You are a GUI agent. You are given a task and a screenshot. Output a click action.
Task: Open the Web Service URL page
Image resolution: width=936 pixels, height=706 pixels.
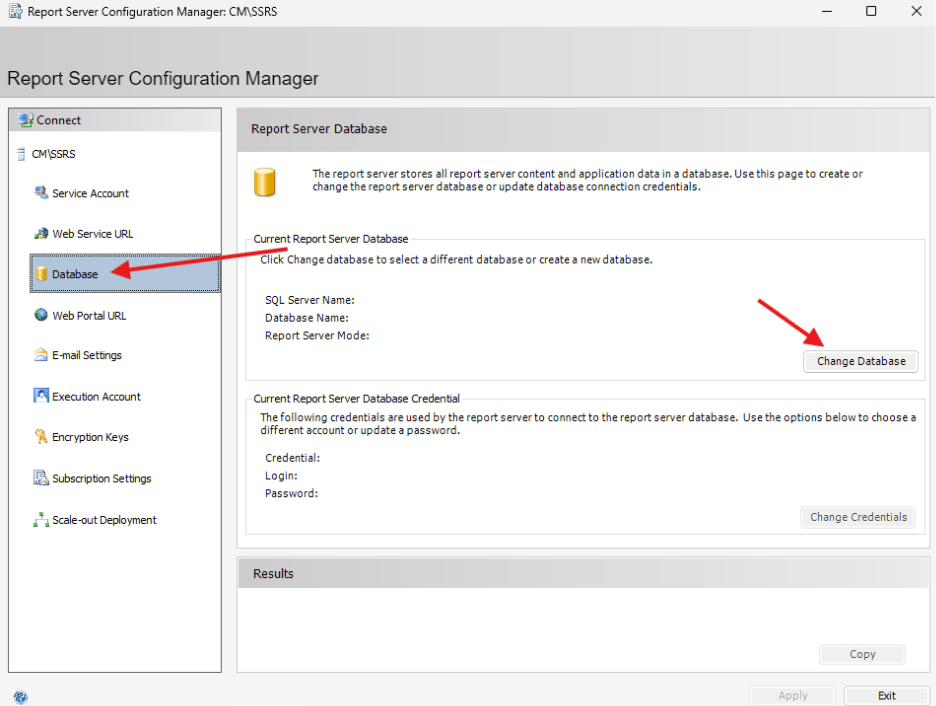click(92, 234)
